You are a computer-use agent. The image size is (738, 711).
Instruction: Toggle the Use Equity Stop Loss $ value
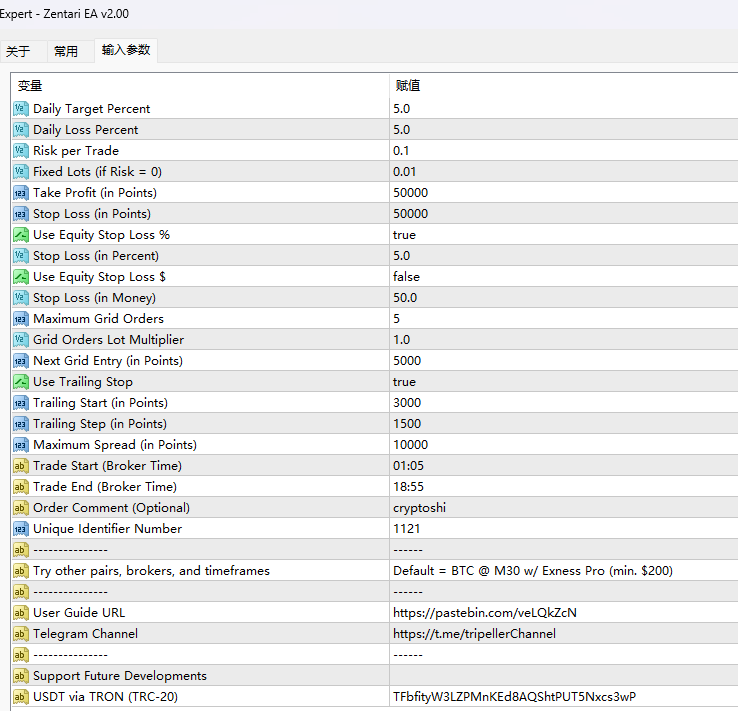[406, 276]
